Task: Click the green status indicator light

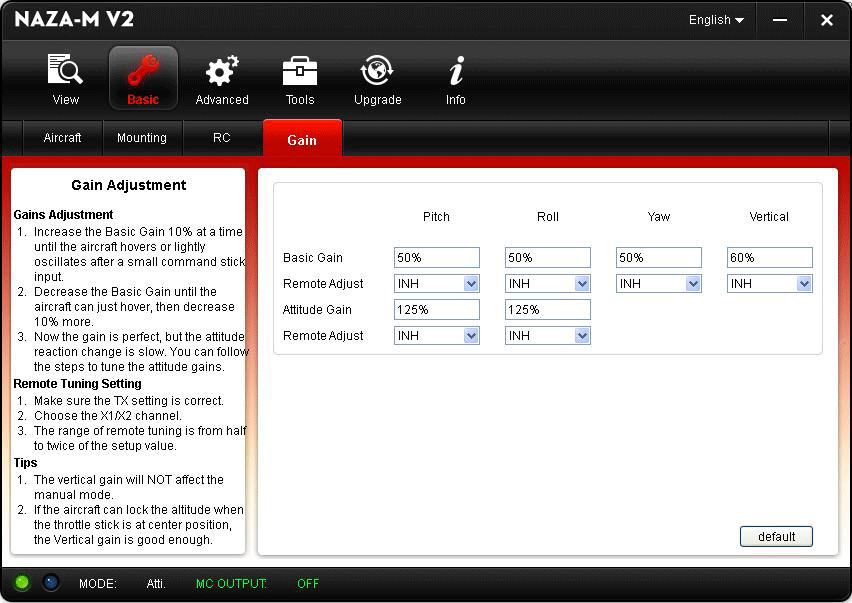Action: click(x=22, y=583)
